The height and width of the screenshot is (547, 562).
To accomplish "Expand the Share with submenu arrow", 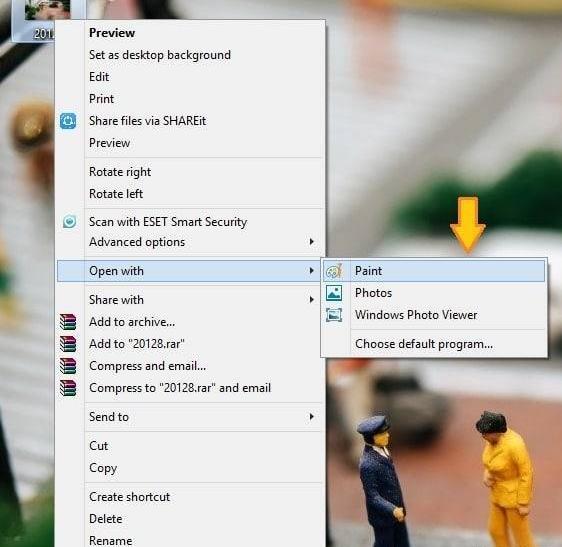I will pos(311,300).
